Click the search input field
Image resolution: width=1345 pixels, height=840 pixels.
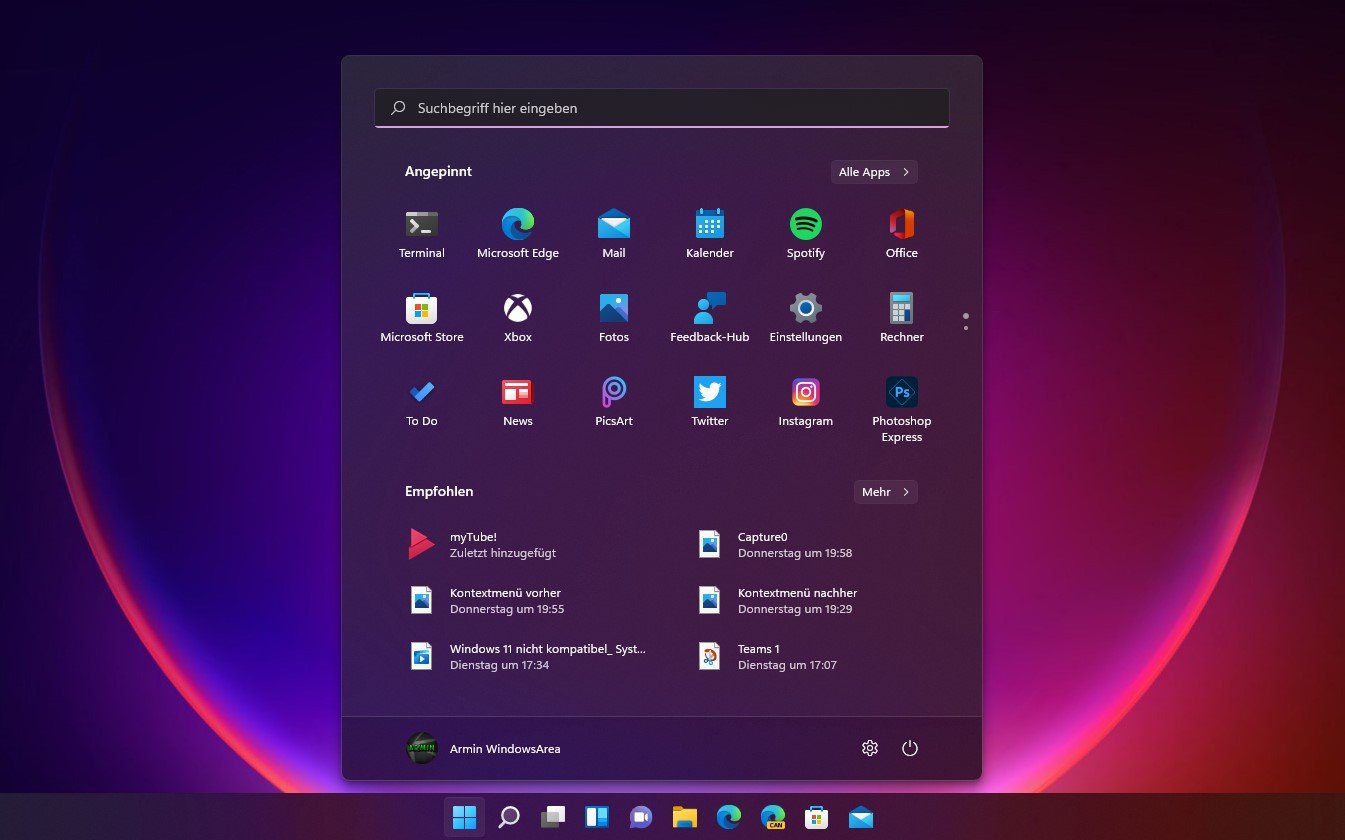click(661, 107)
